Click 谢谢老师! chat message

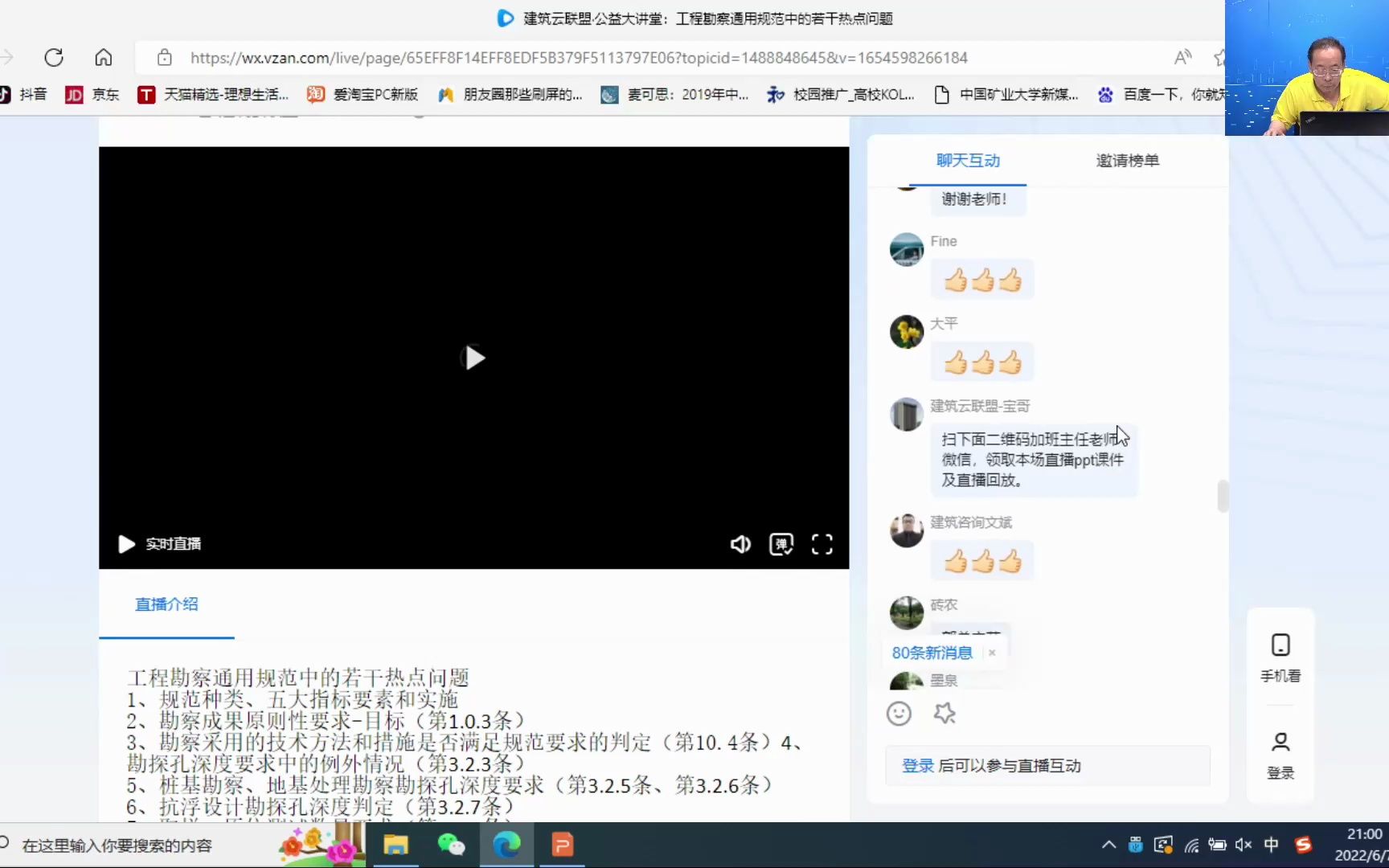[974, 199]
